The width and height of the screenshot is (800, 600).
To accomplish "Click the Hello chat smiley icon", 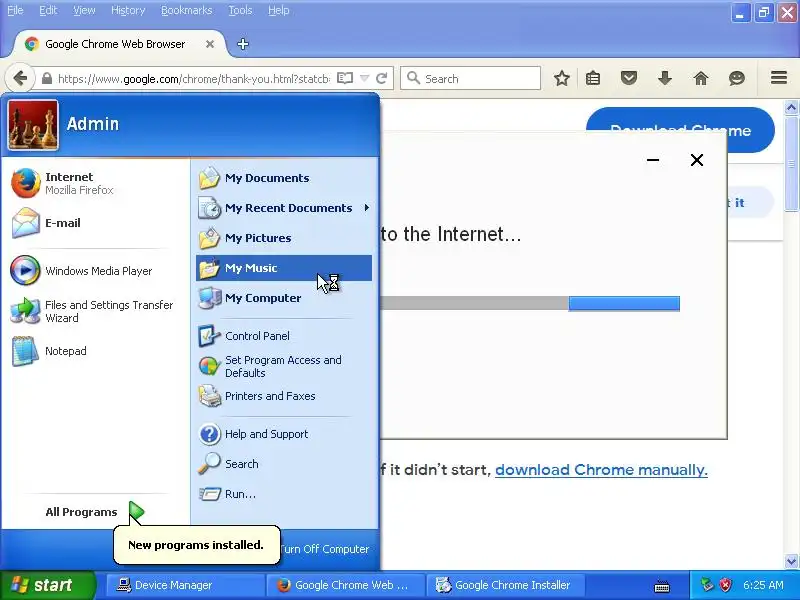I will coord(737,78).
